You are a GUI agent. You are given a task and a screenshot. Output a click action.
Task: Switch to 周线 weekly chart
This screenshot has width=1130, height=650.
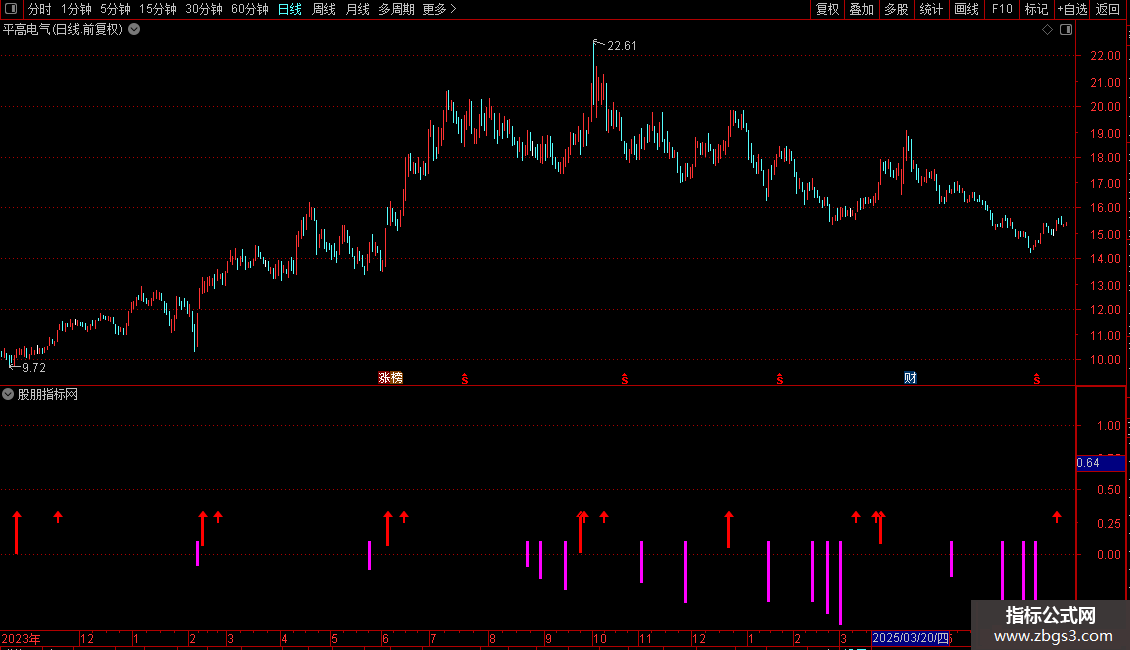pyautogui.click(x=324, y=9)
